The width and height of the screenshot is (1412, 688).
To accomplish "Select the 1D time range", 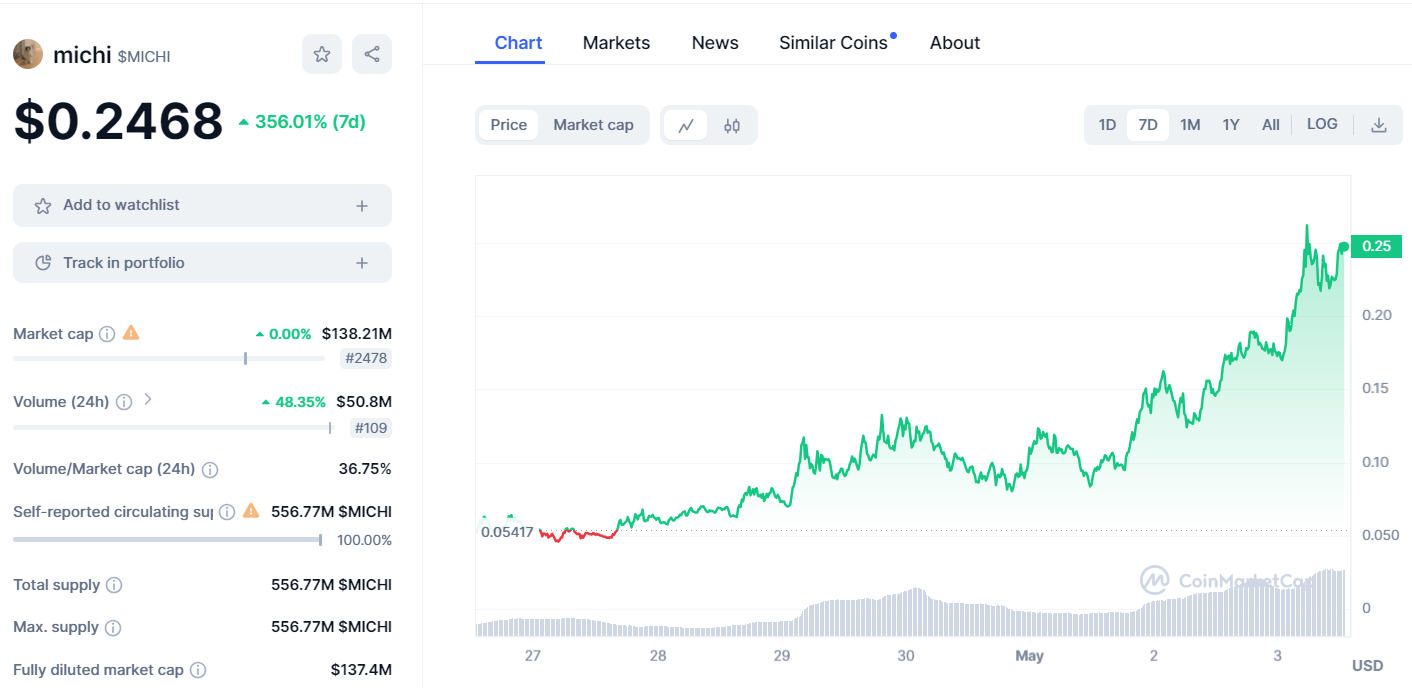I will pos(1107,125).
